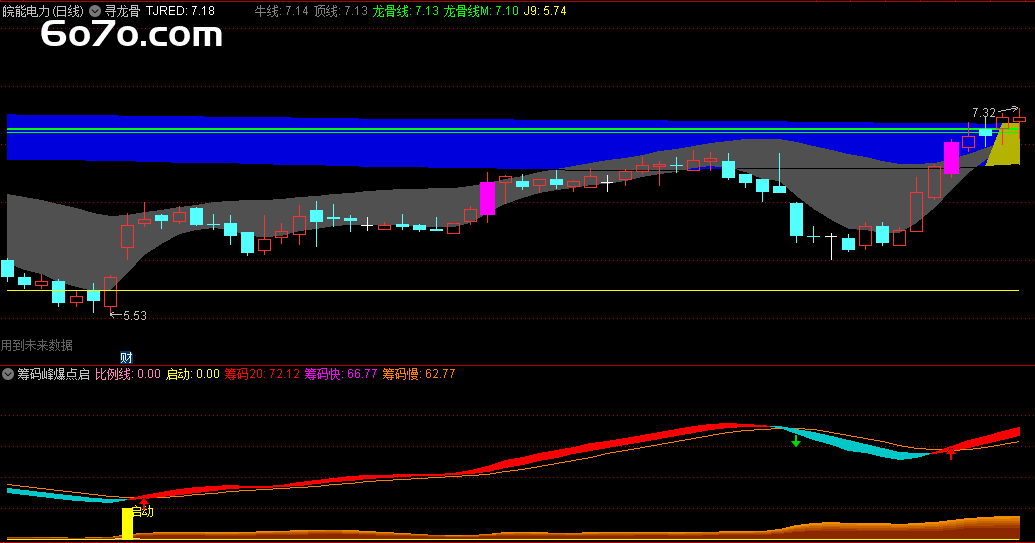Image resolution: width=1035 pixels, height=543 pixels.
Task: Click the 龙骨线M: 7.10 readout
Action: pos(481,11)
